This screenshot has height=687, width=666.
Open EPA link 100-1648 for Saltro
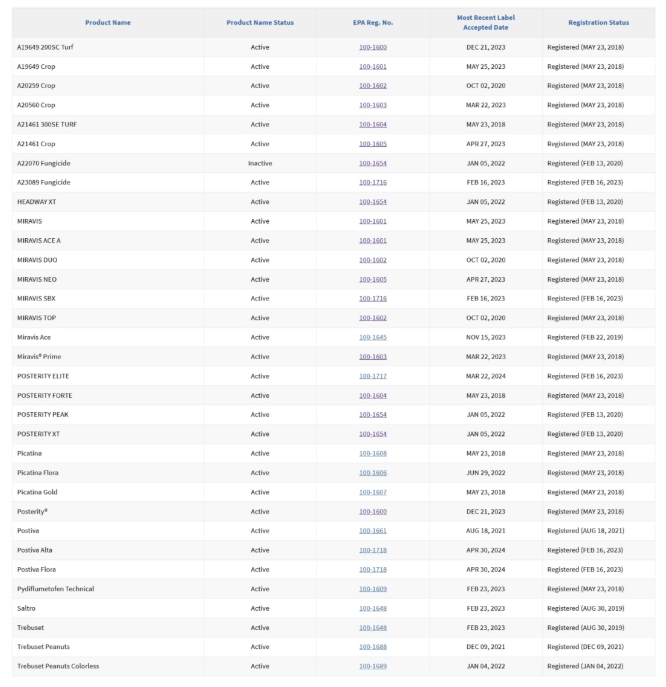pyautogui.click(x=373, y=608)
